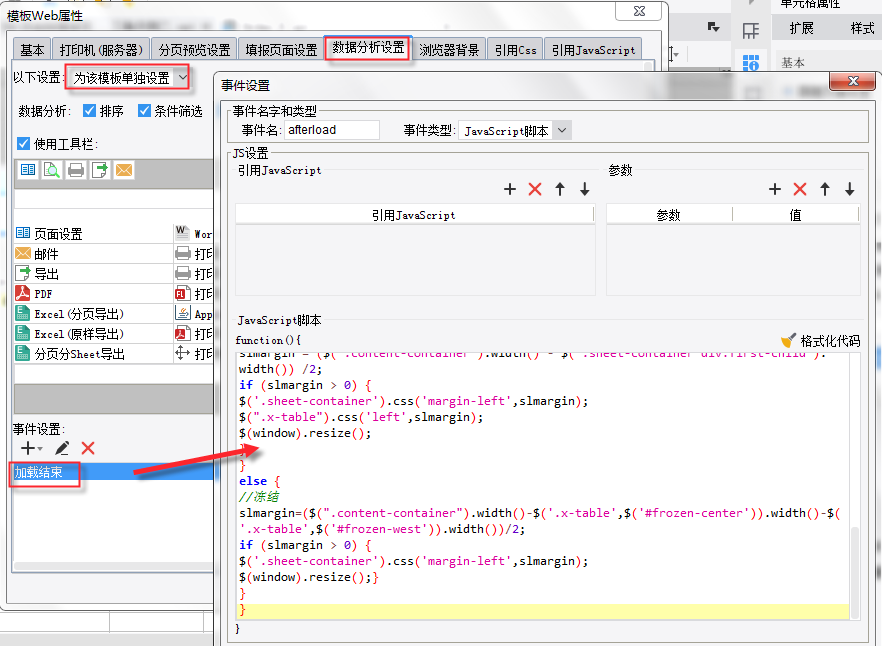Click the print preview toolbar icon

coord(52,169)
